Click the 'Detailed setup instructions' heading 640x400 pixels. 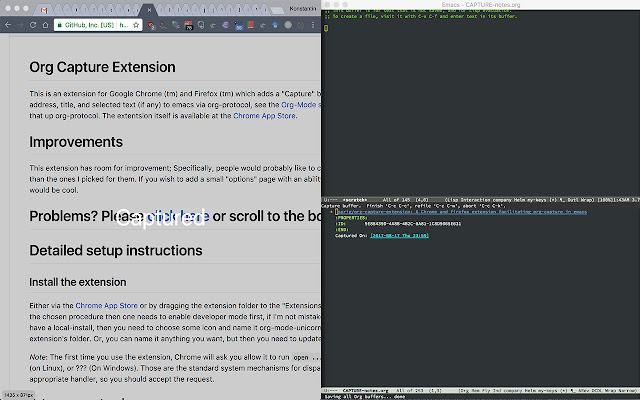pyautogui.click(x=116, y=250)
